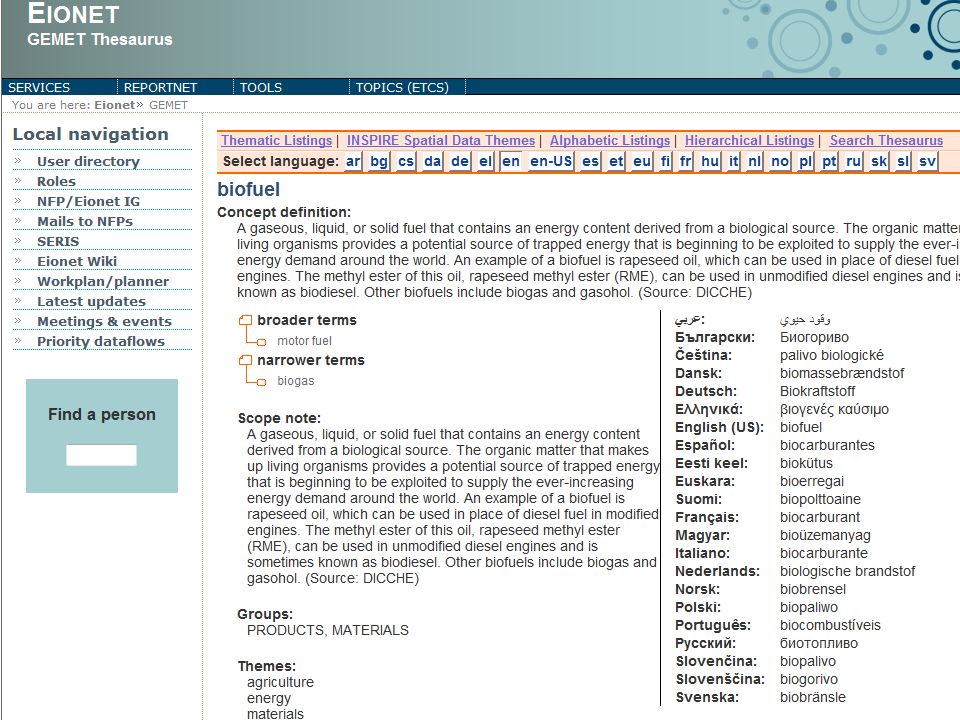Select language ar
This screenshot has width=960, height=720.
click(x=353, y=162)
